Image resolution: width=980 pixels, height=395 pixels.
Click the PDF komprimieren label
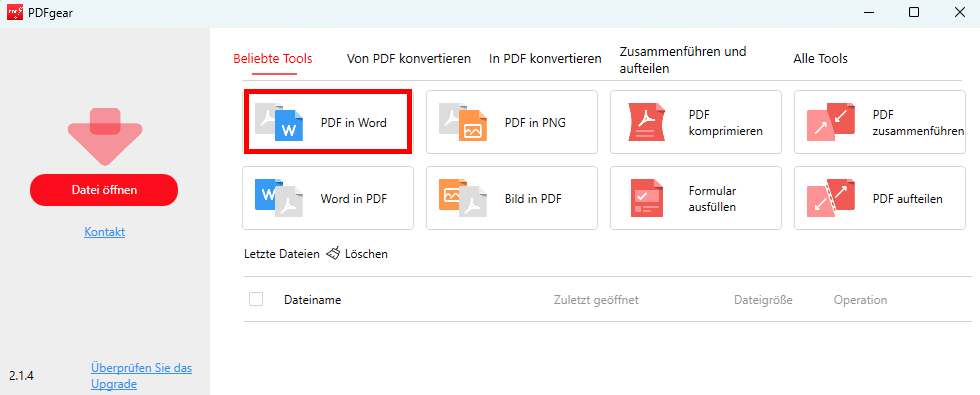tap(726, 123)
